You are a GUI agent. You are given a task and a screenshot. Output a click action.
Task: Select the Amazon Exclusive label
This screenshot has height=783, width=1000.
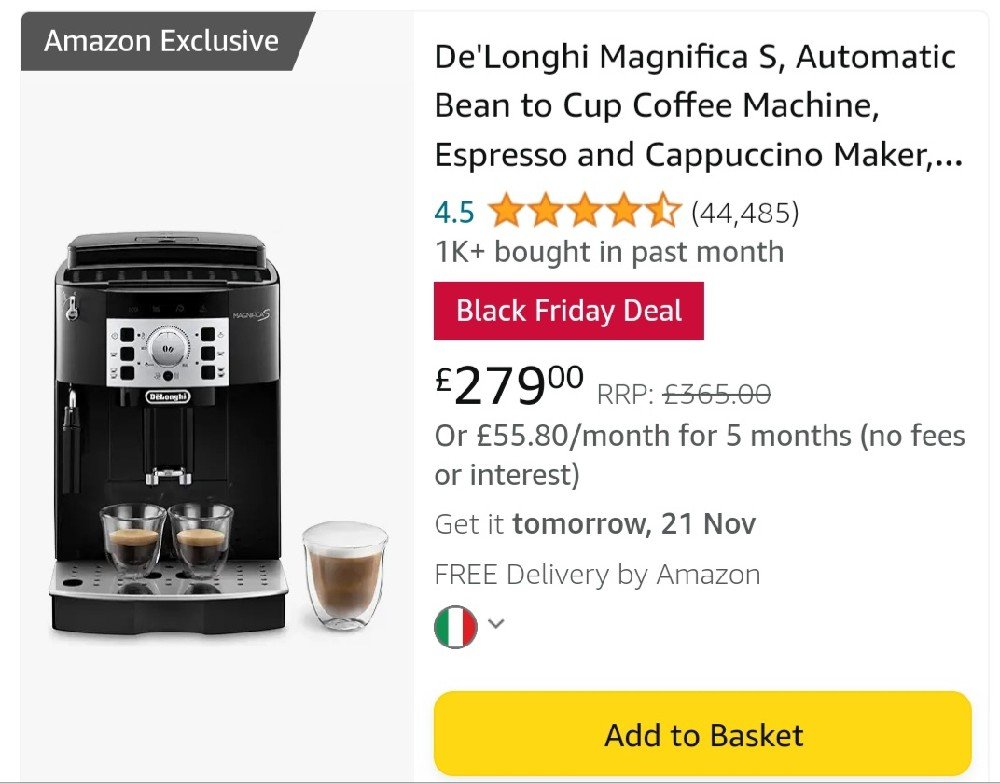161,41
